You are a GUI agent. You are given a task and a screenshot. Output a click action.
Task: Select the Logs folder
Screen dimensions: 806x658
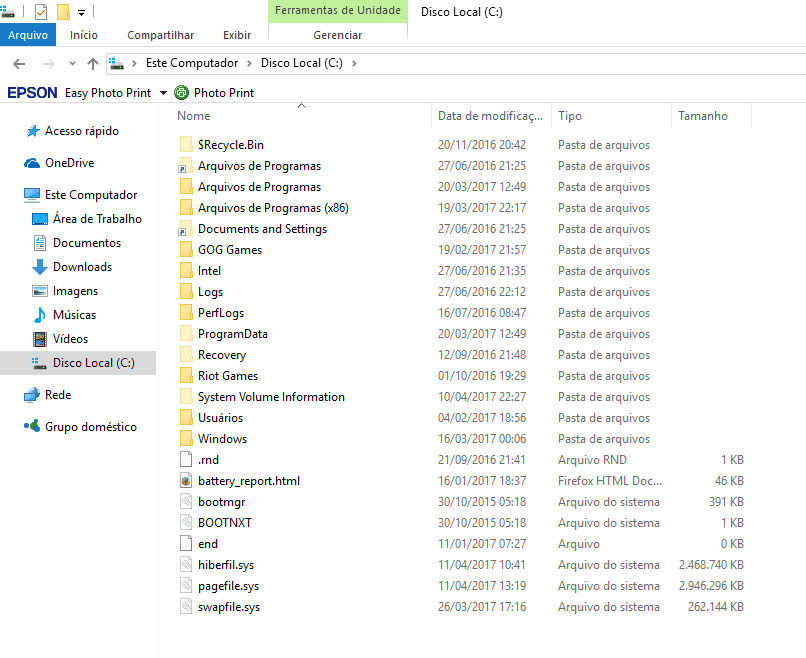210,292
